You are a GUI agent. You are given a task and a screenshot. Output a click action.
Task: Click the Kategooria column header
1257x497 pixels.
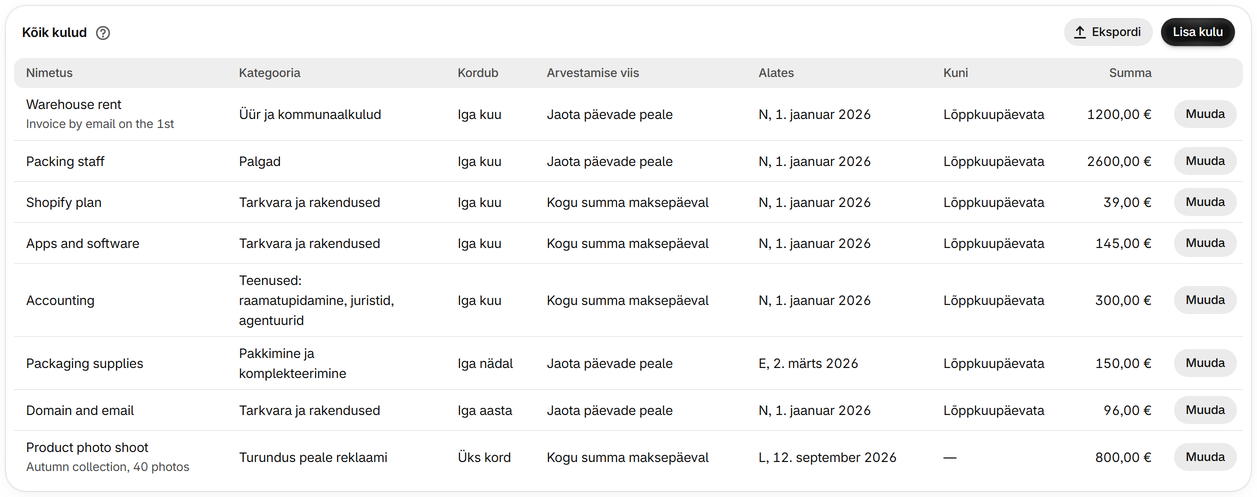point(270,73)
